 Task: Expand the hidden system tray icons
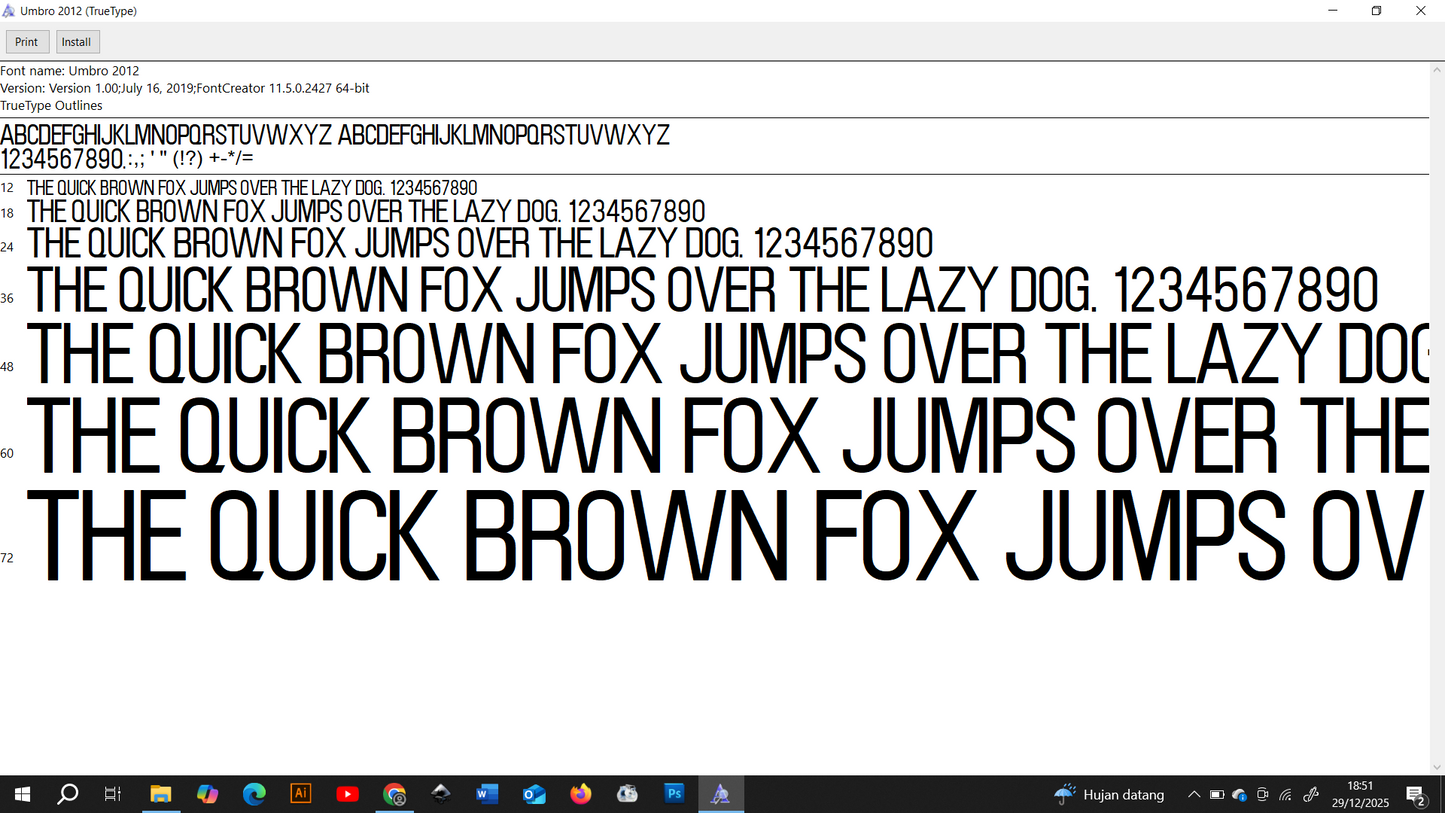(x=1194, y=795)
